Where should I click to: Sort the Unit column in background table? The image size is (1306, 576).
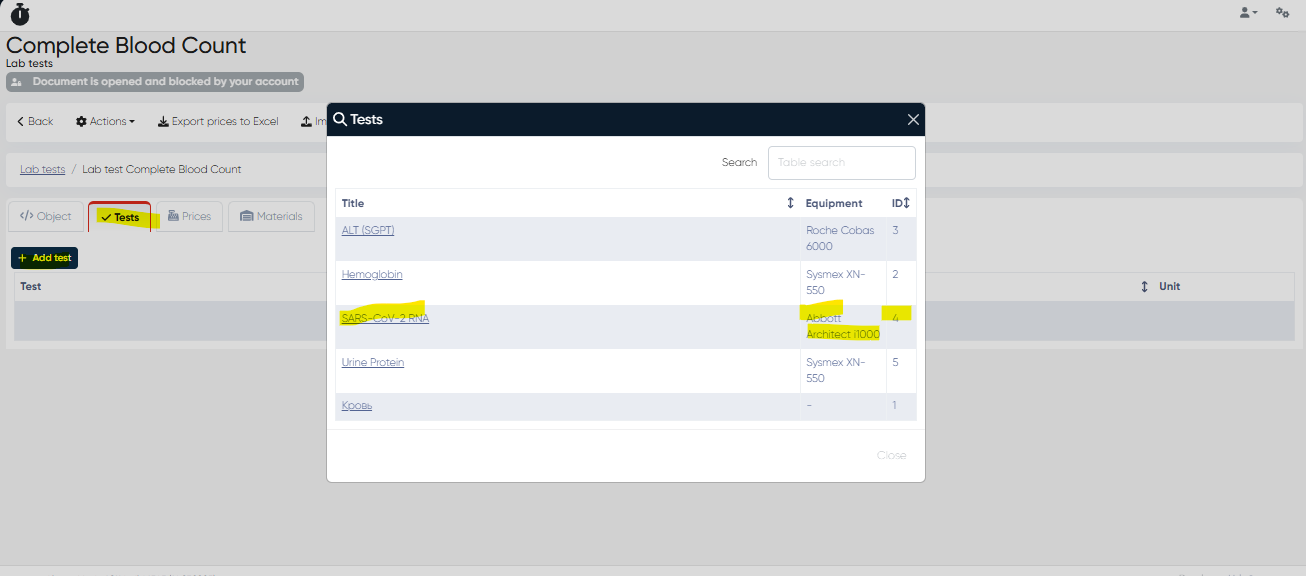click(x=1144, y=286)
